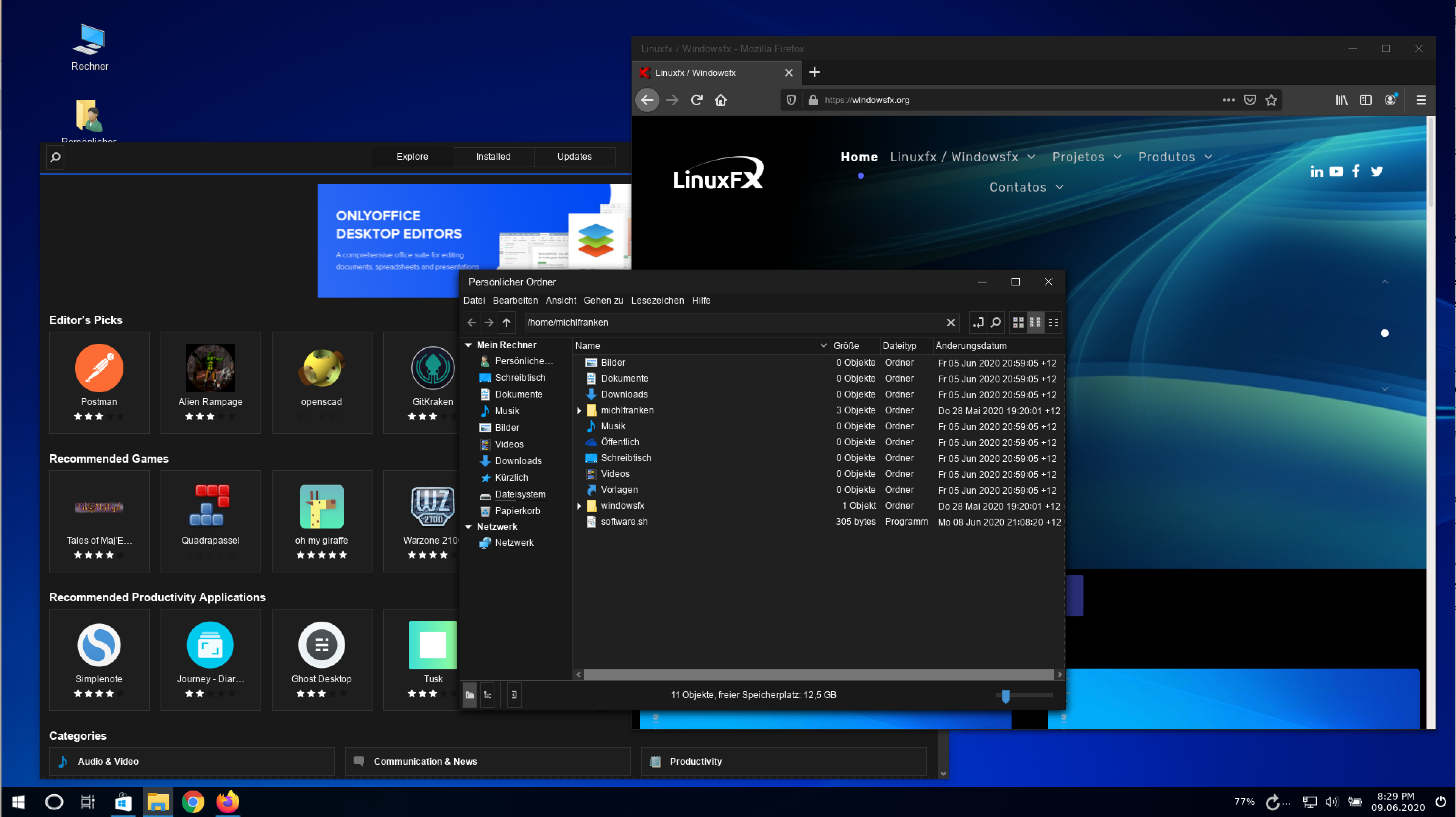This screenshot has height=817, width=1456.
Task: Show tree sidebar in file manager
Action: [x=487, y=695]
